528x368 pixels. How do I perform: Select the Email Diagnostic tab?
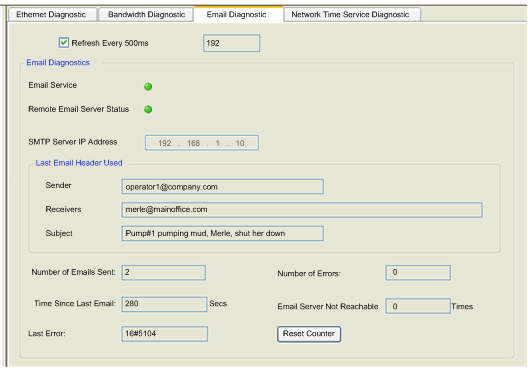(238, 14)
